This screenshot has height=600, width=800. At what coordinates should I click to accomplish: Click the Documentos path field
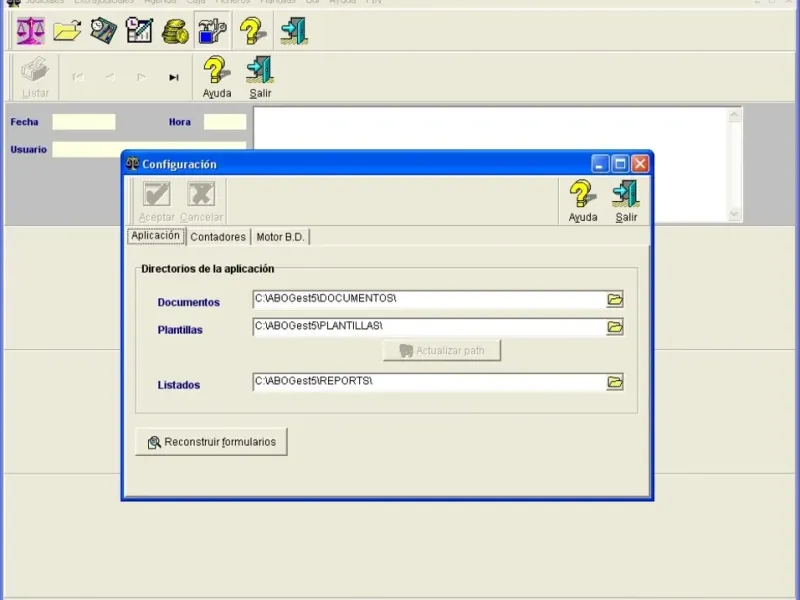point(429,299)
